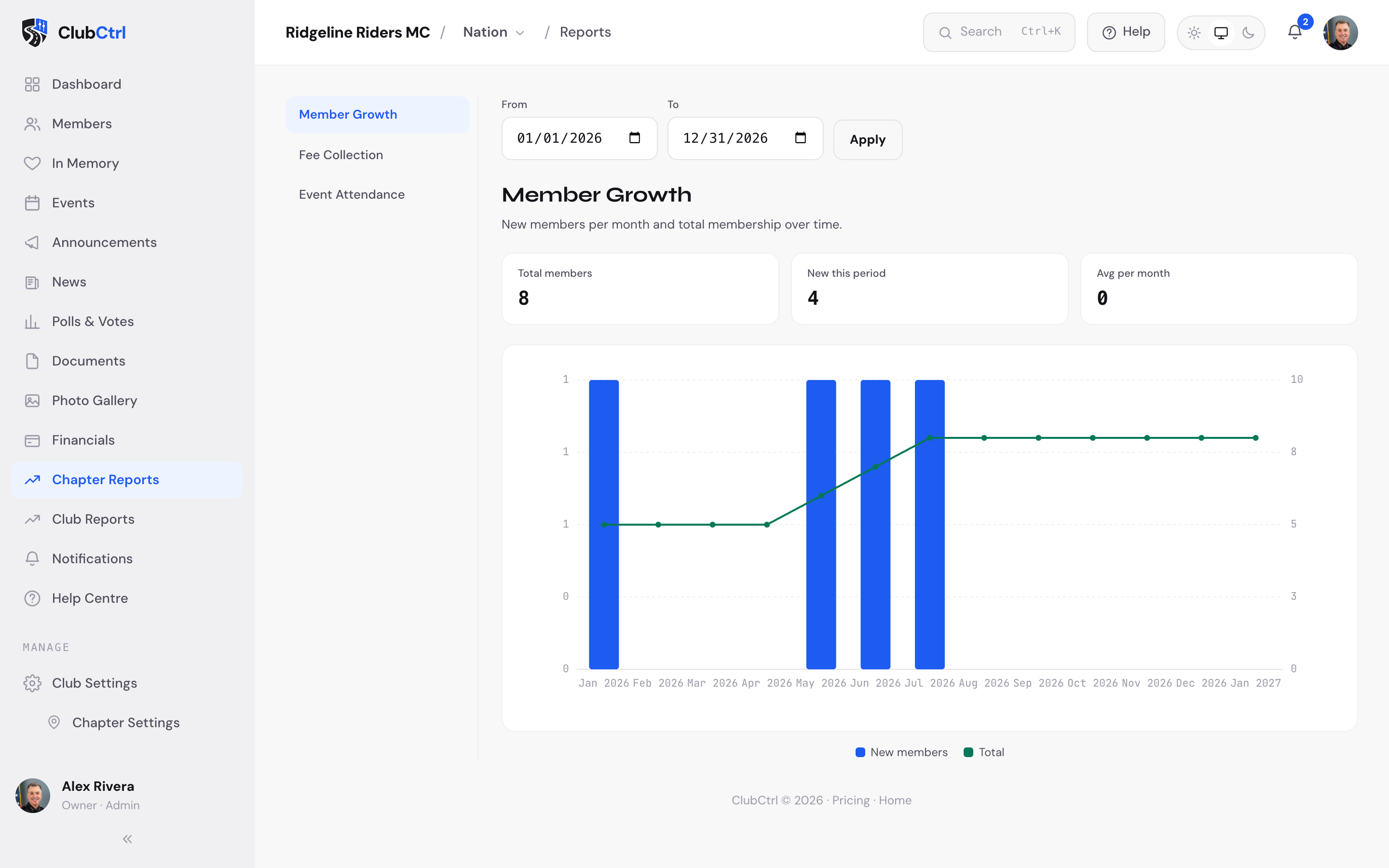Viewport: 1389px width, 868px height.
Task: Collapse the sidebar with double chevron
Action: point(127,839)
